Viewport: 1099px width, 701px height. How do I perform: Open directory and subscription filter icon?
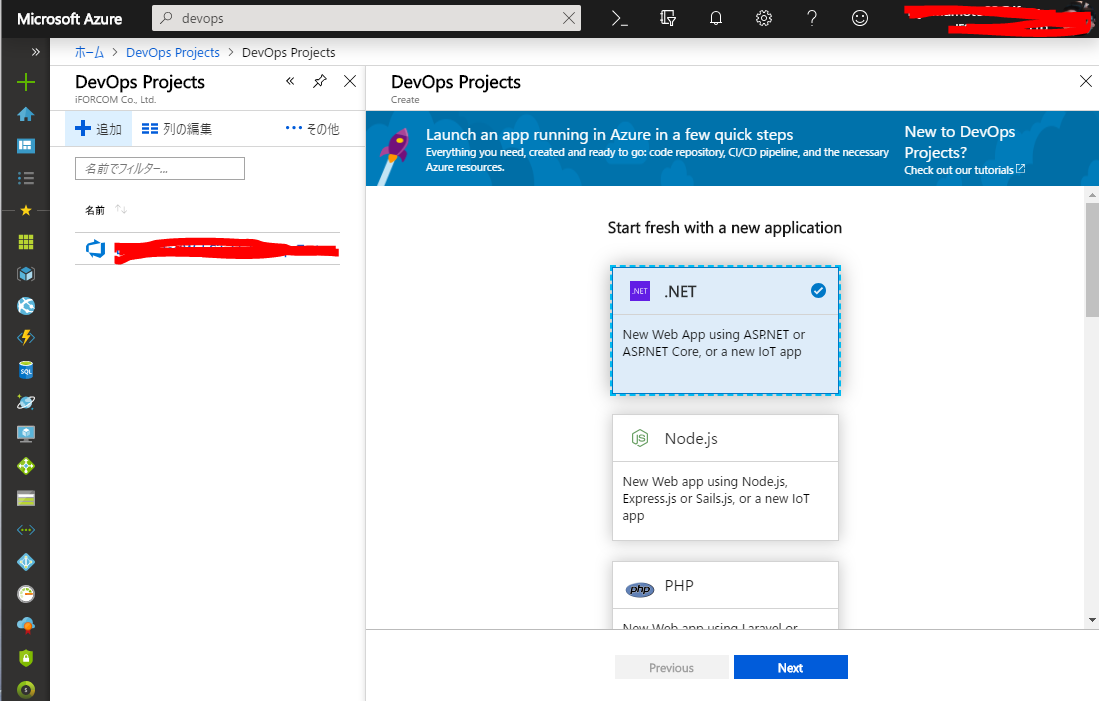668,18
